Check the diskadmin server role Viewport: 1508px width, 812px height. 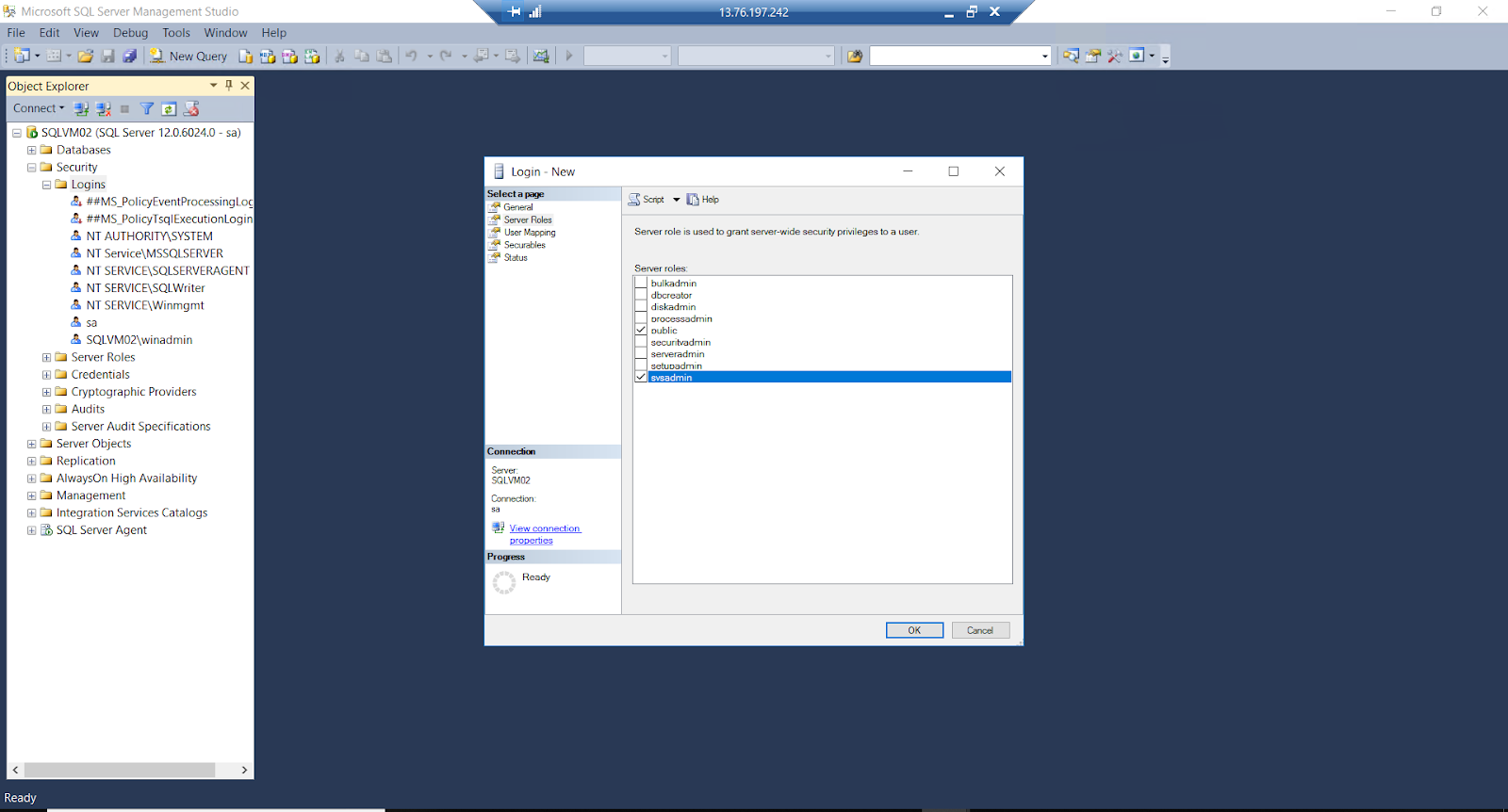tap(641, 306)
